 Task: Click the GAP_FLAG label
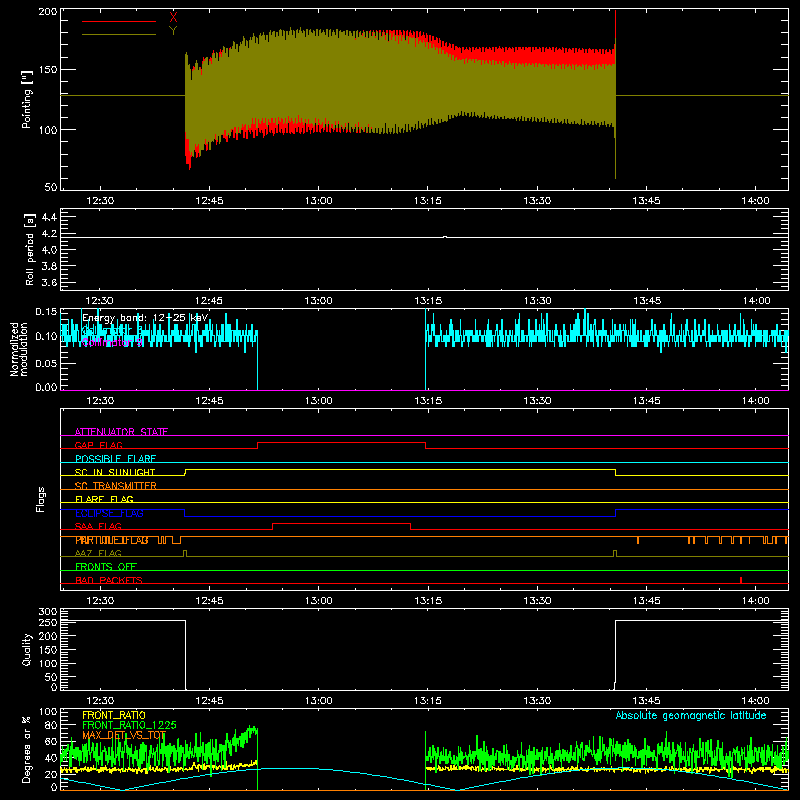click(98, 445)
